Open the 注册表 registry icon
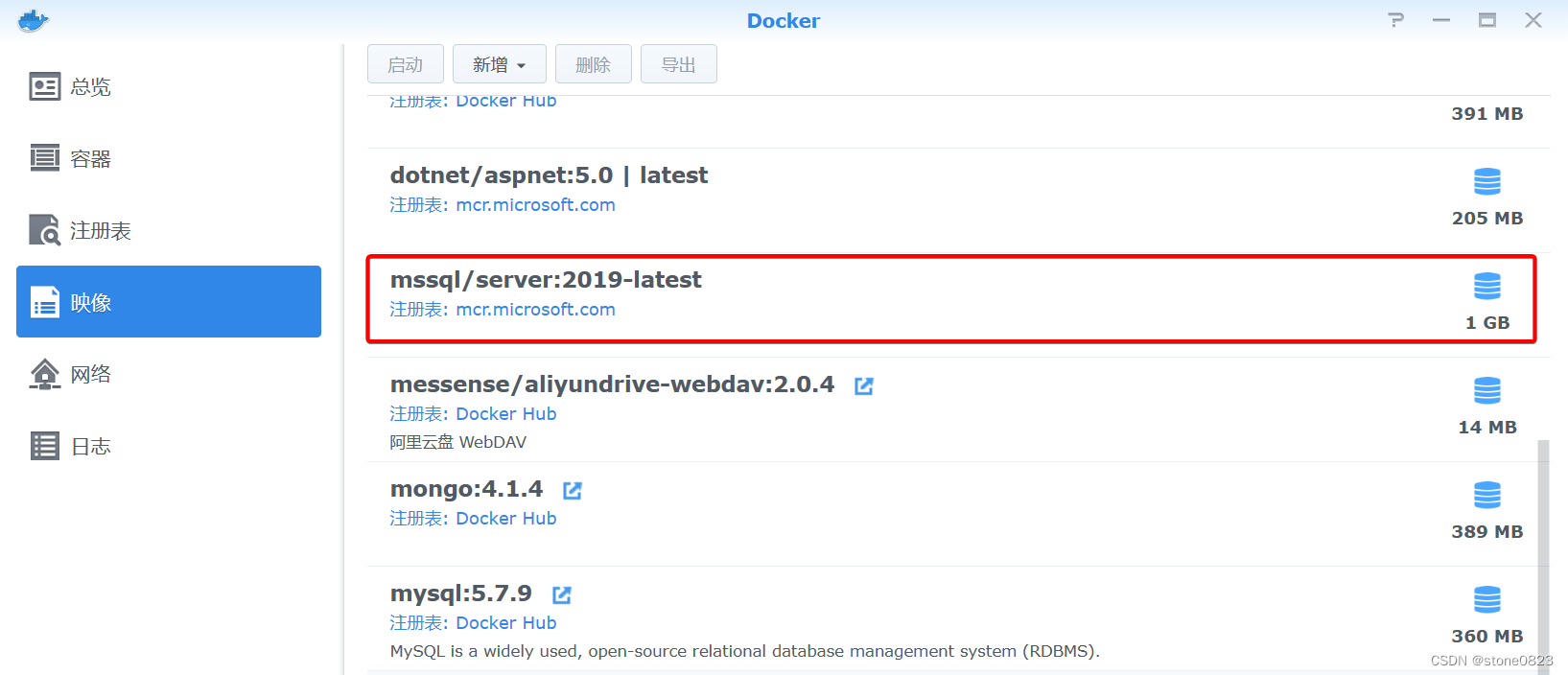Image resolution: width=1568 pixels, height=675 pixels. click(x=45, y=230)
